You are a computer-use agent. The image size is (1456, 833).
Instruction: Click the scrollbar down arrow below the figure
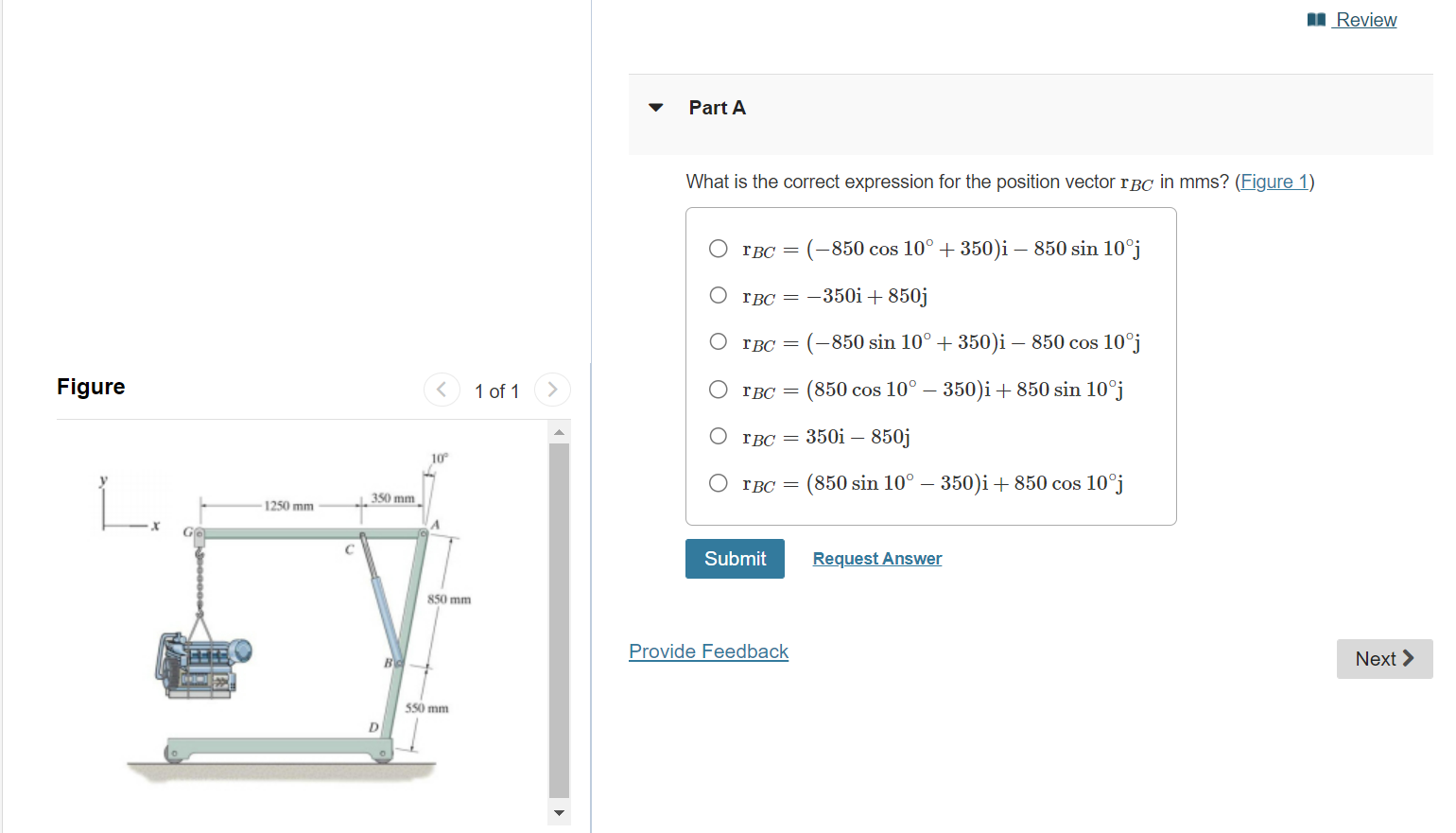[x=559, y=813]
